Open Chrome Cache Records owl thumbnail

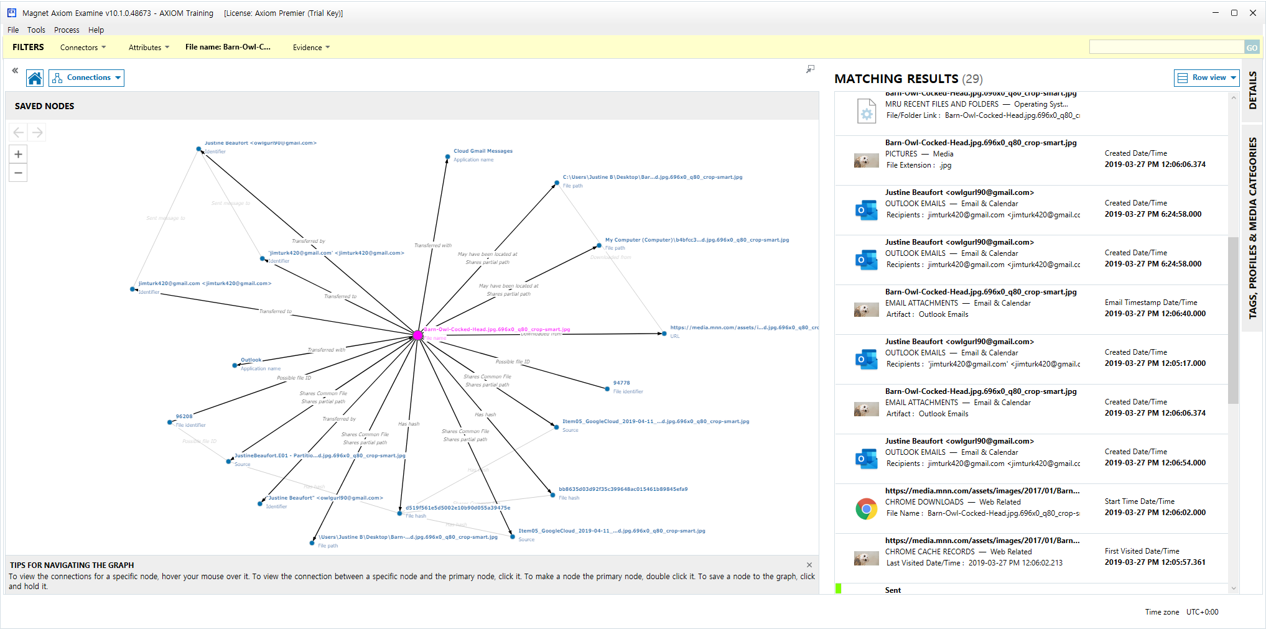pyautogui.click(x=866, y=559)
